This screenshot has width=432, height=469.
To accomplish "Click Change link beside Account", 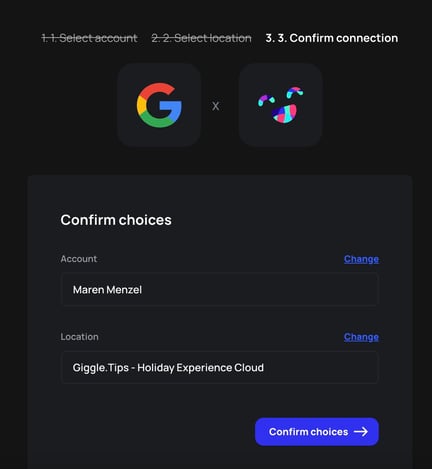I will (x=361, y=259).
